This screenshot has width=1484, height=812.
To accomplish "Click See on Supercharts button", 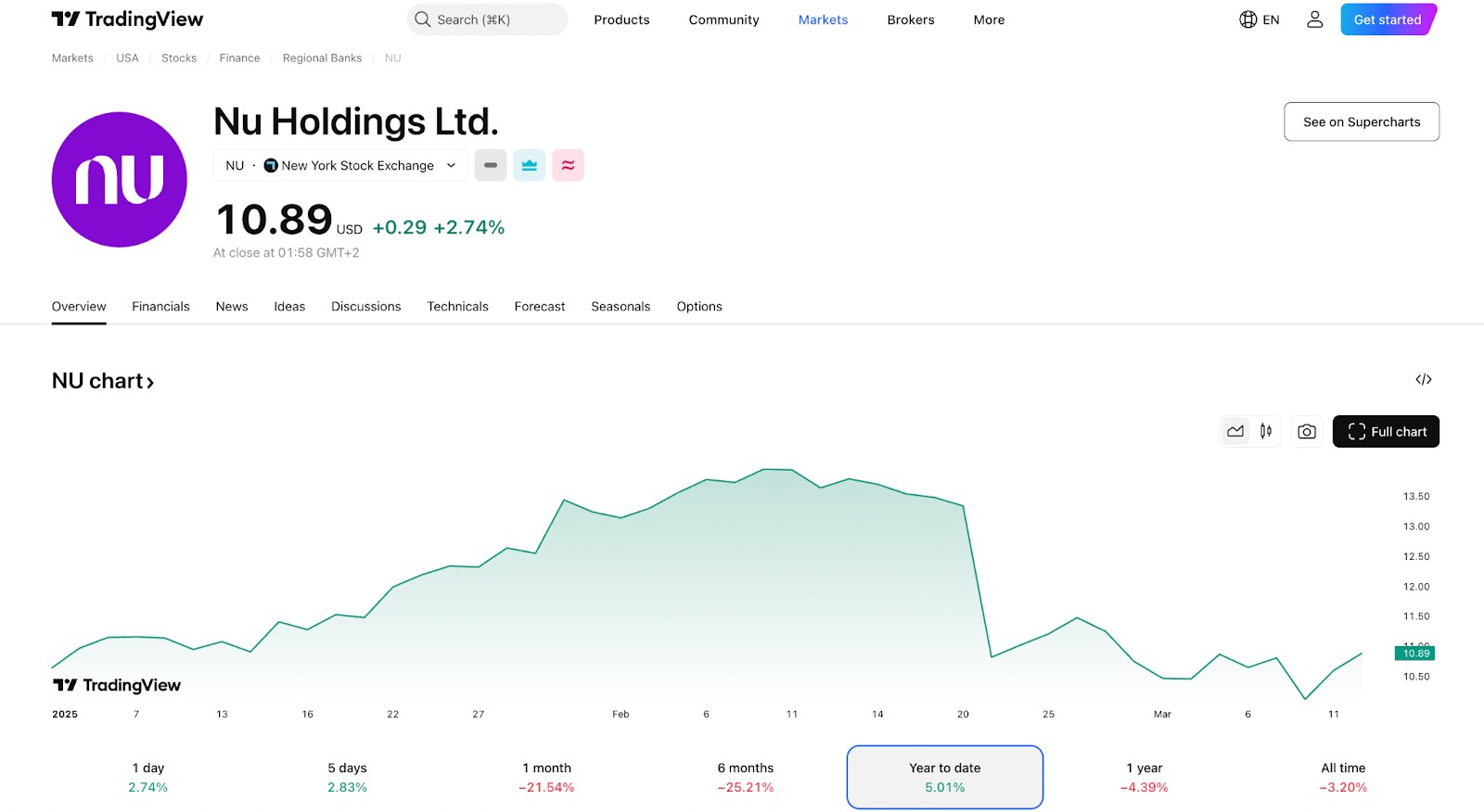I will 1362,121.
